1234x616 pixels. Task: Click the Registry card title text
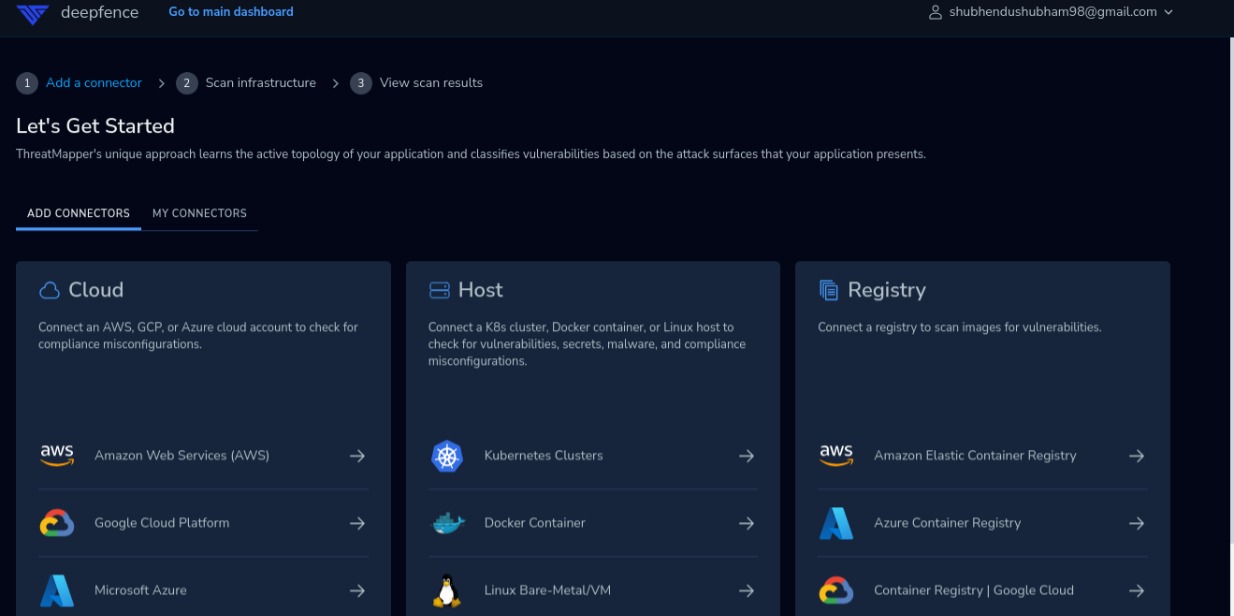(887, 290)
